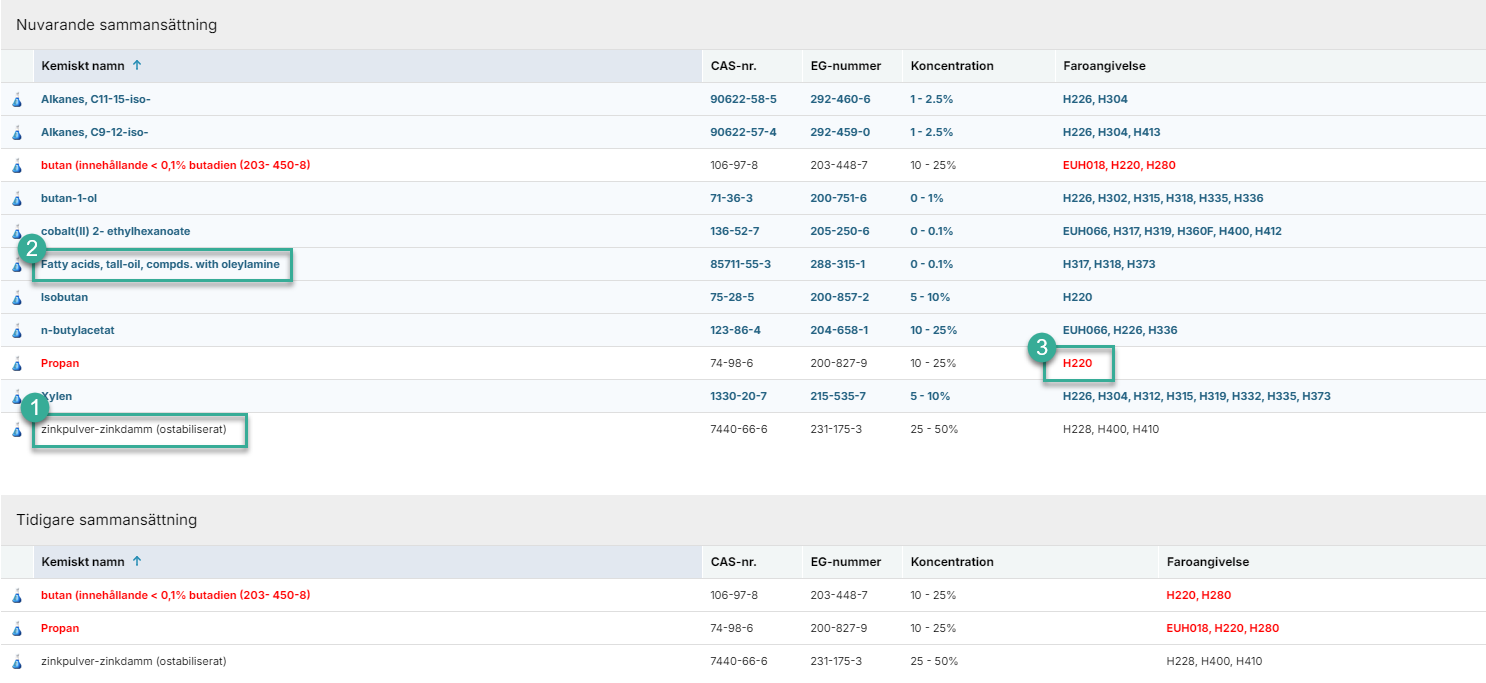Click CAS number 71-36-3
The width and height of the screenshot is (1486, 683).
pyautogui.click(x=731, y=199)
